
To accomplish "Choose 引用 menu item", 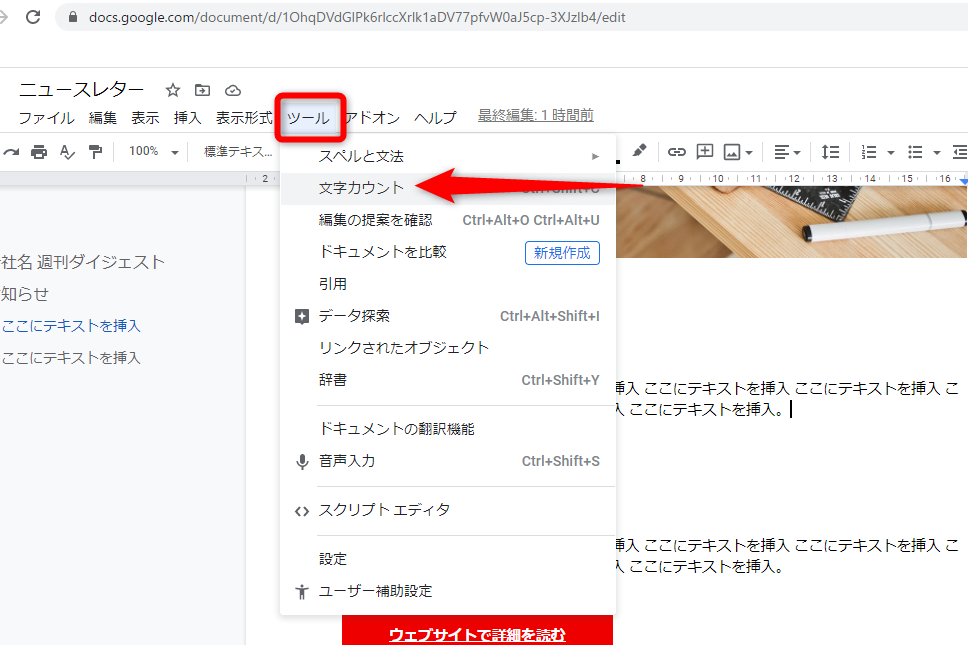I will point(448,284).
